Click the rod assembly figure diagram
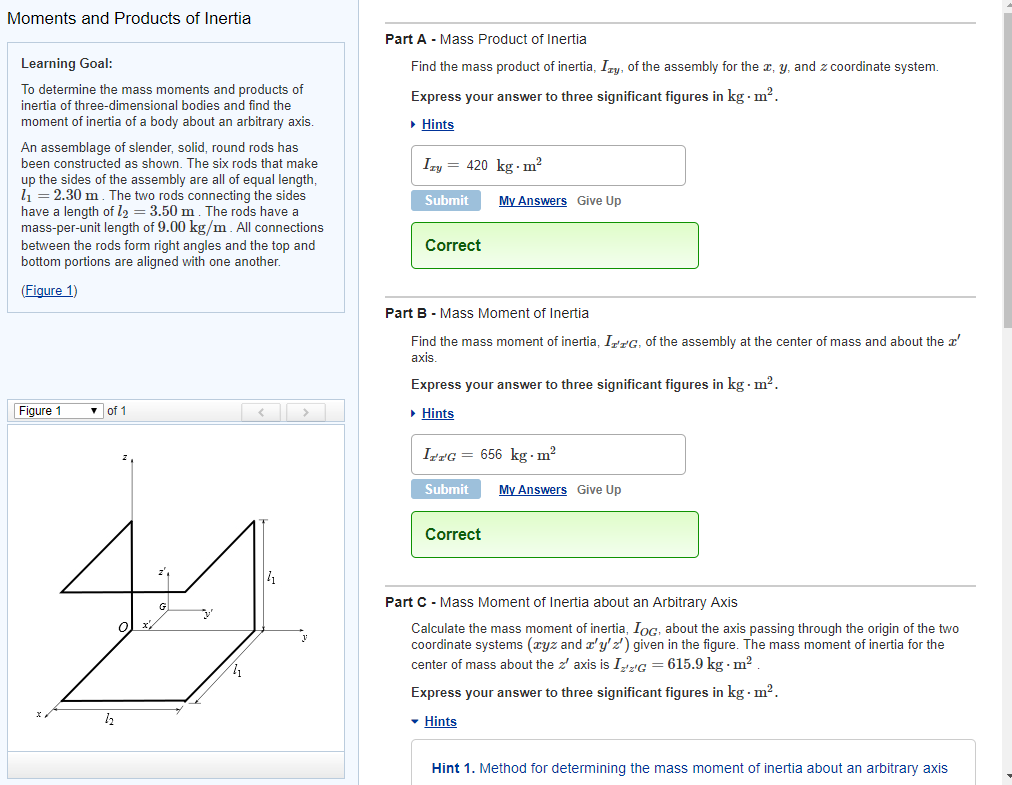Viewport: 1012px width, 785px height. point(175,600)
